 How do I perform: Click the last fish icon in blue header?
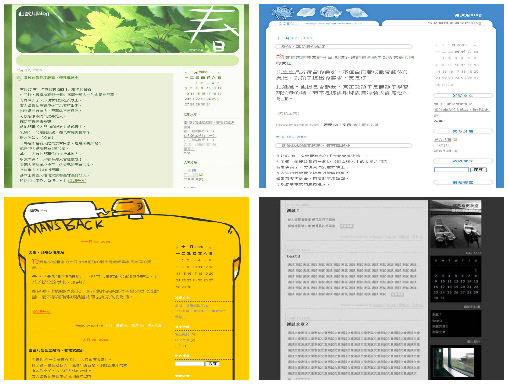357,13
